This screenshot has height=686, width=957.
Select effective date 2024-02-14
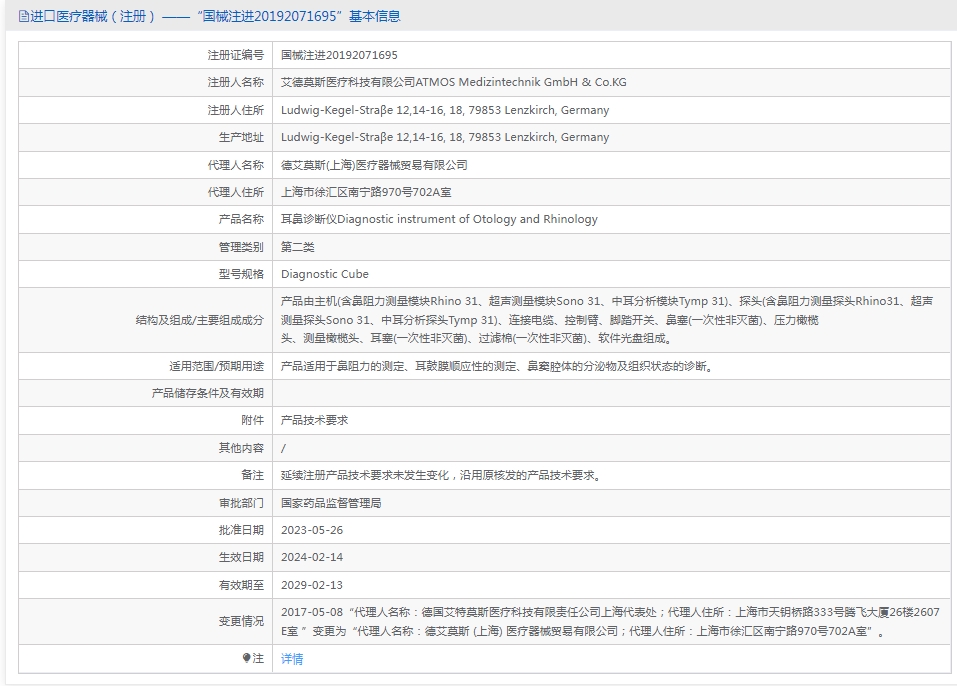(x=312, y=557)
